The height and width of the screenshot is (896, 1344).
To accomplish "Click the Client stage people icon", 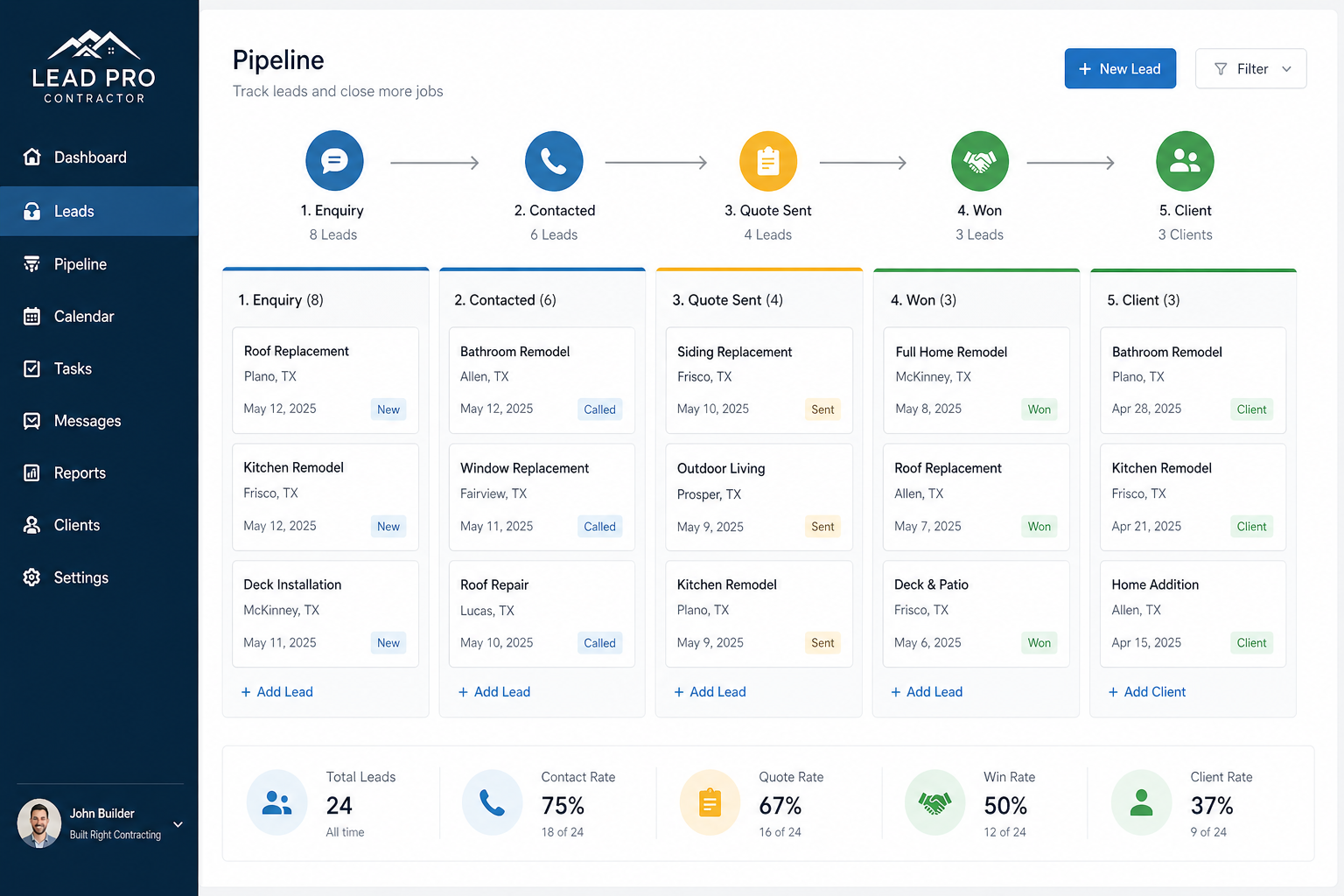I will click(x=1185, y=161).
